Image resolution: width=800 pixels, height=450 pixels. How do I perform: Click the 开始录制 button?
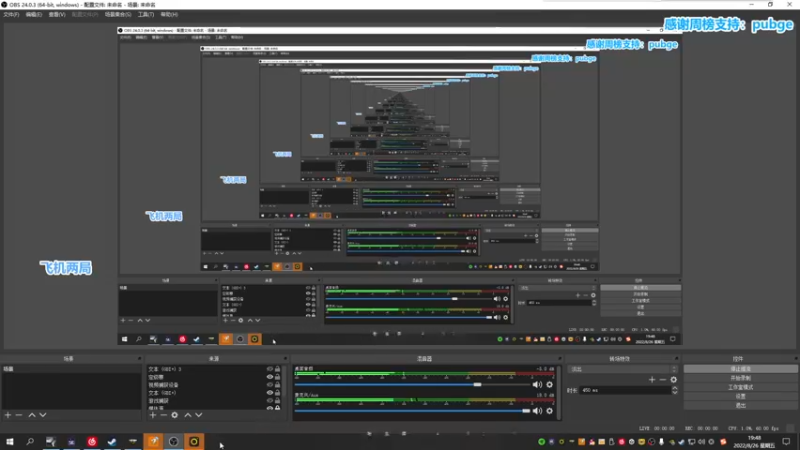click(x=740, y=378)
